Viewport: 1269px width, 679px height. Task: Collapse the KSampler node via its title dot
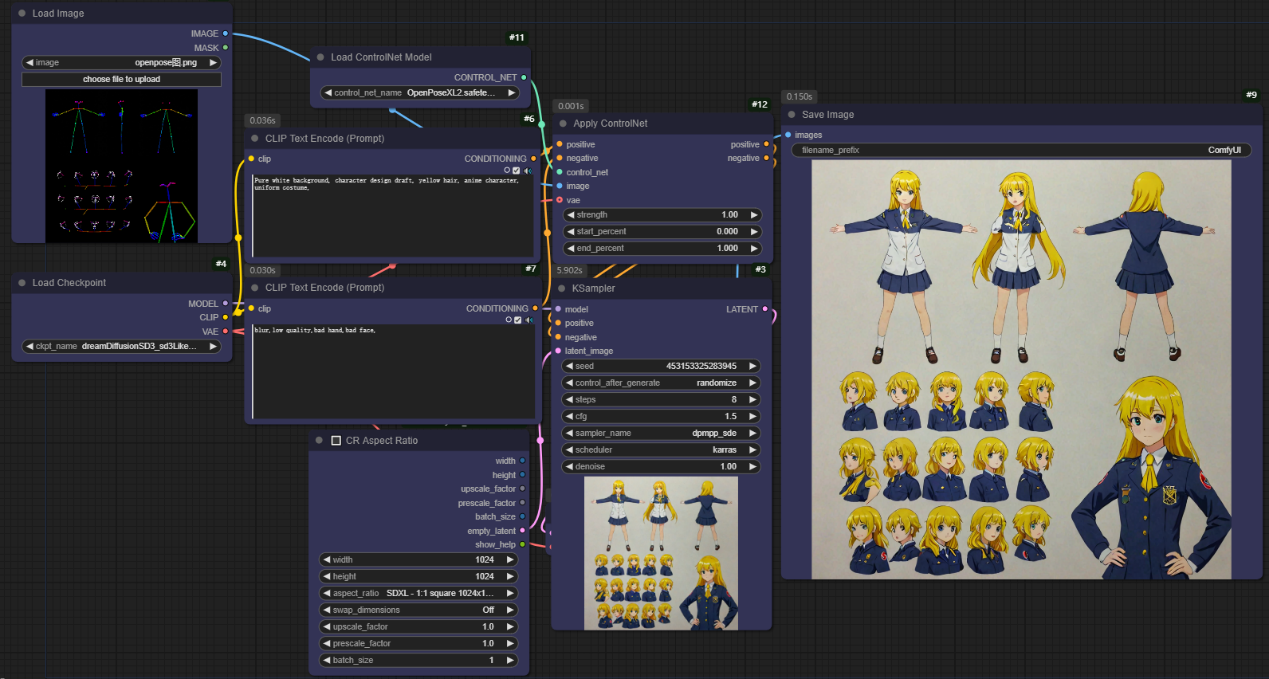[x=560, y=288]
